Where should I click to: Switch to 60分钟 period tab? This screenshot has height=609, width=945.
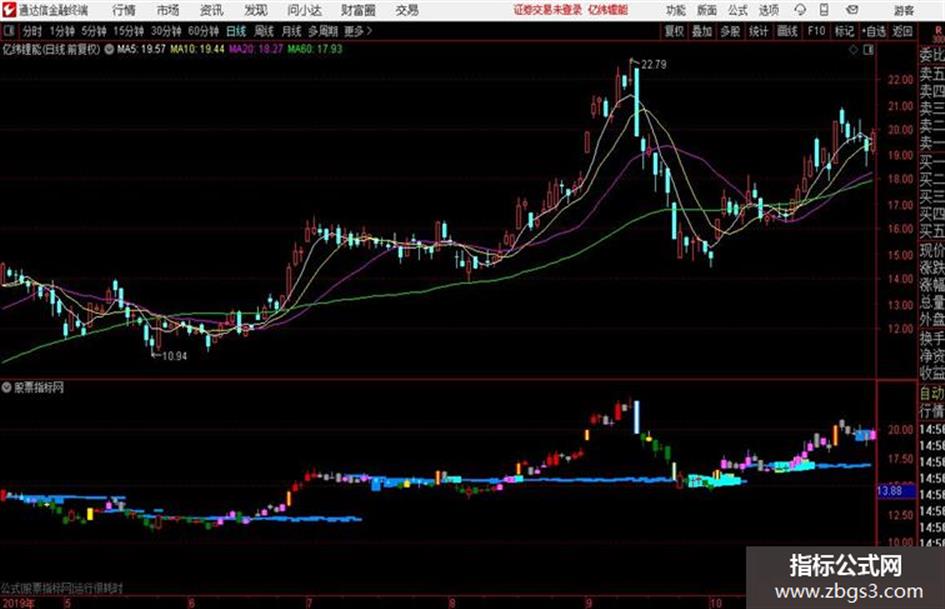[x=203, y=31]
